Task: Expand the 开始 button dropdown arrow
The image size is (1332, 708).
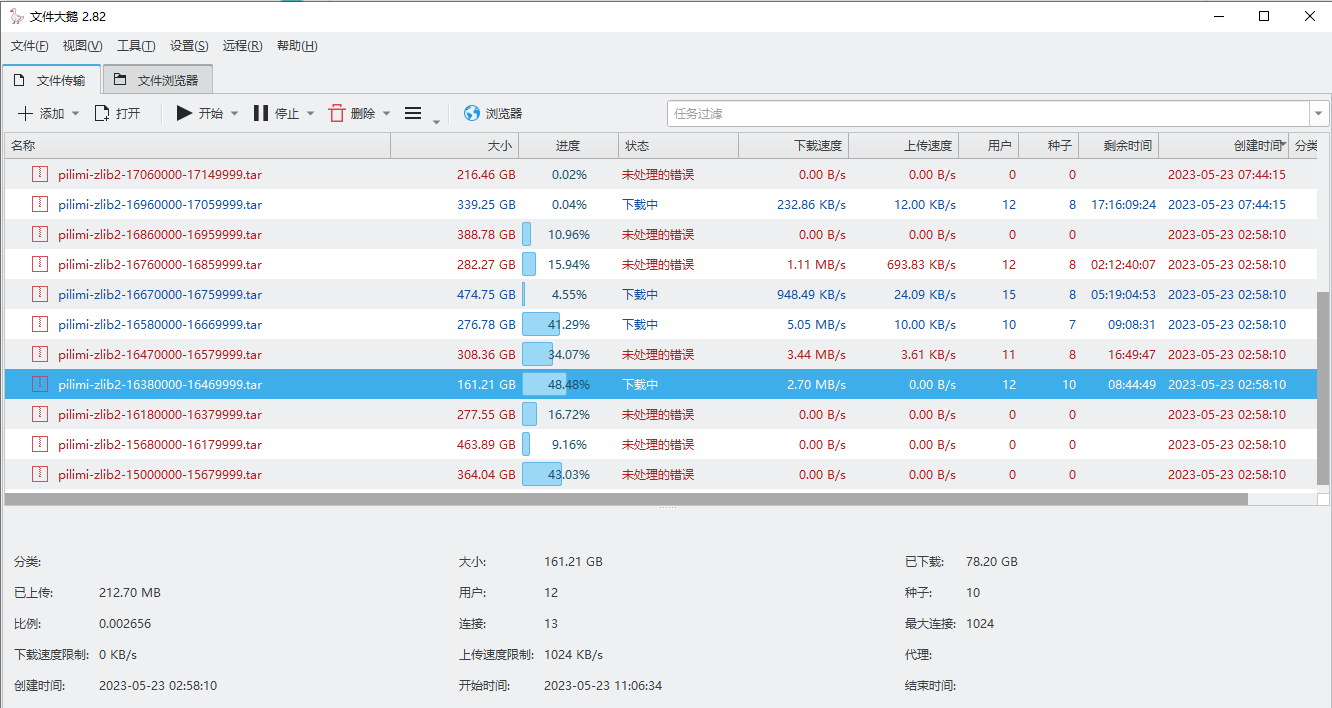Action: tap(233, 113)
